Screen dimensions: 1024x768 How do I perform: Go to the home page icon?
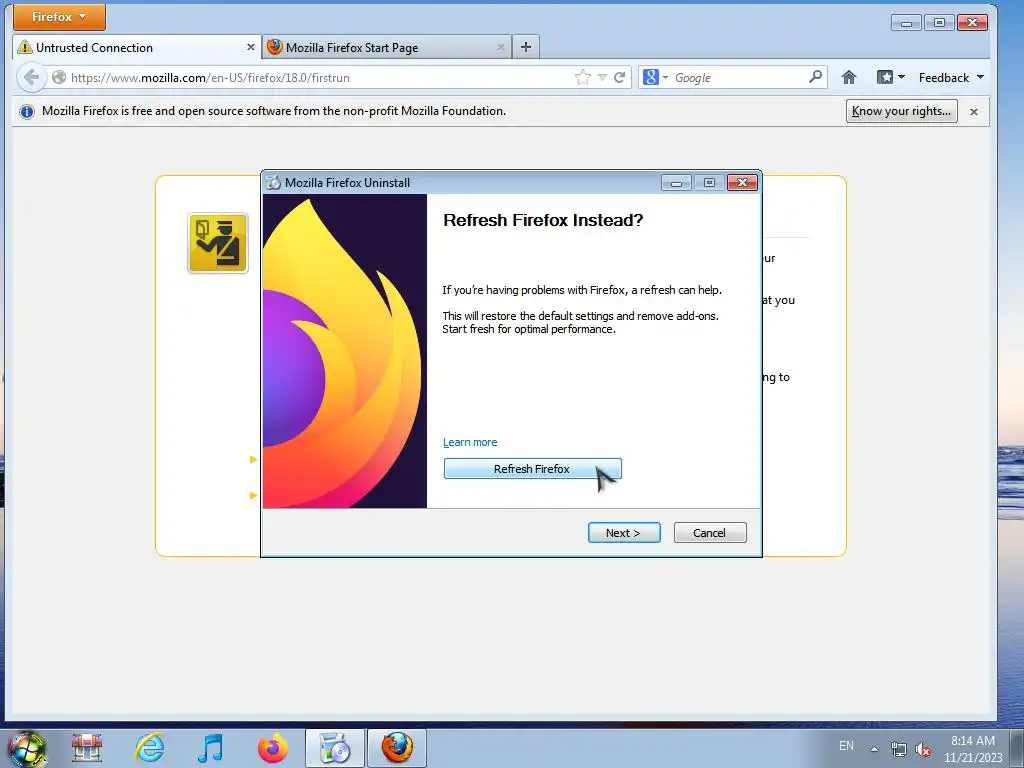point(848,78)
